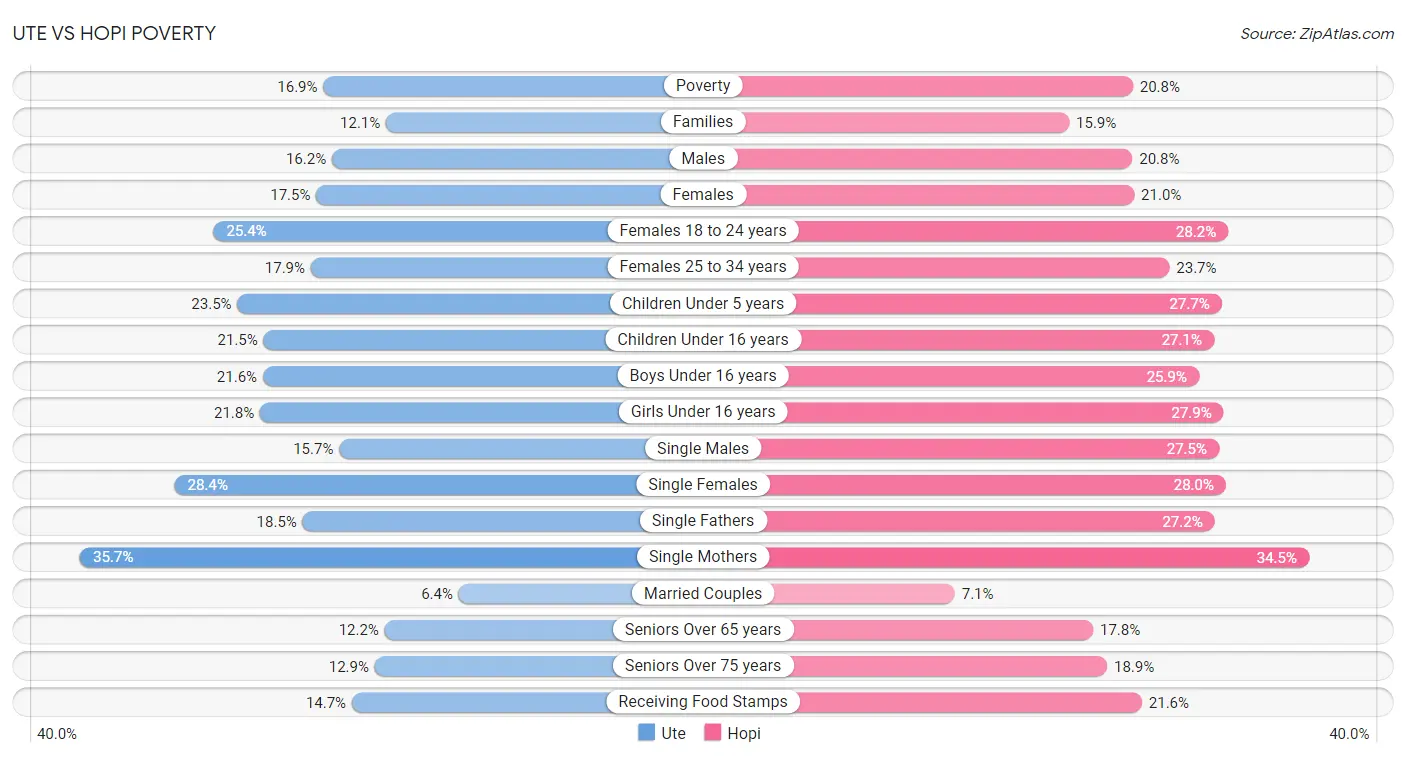Click the Ute 12.1% Families bar
The image size is (1406, 758).
click(x=544, y=122)
